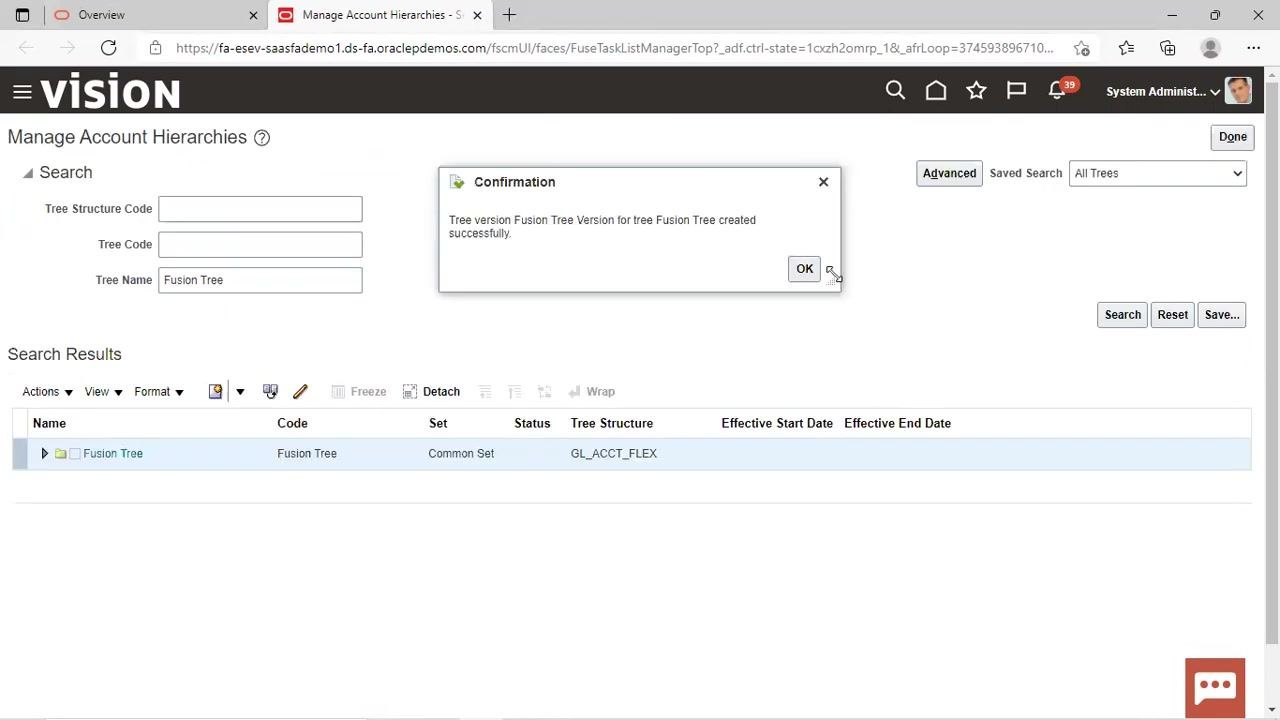This screenshot has width=1280, height=720.
Task: Open the create icon dropdown arrow
Action: [240, 391]
